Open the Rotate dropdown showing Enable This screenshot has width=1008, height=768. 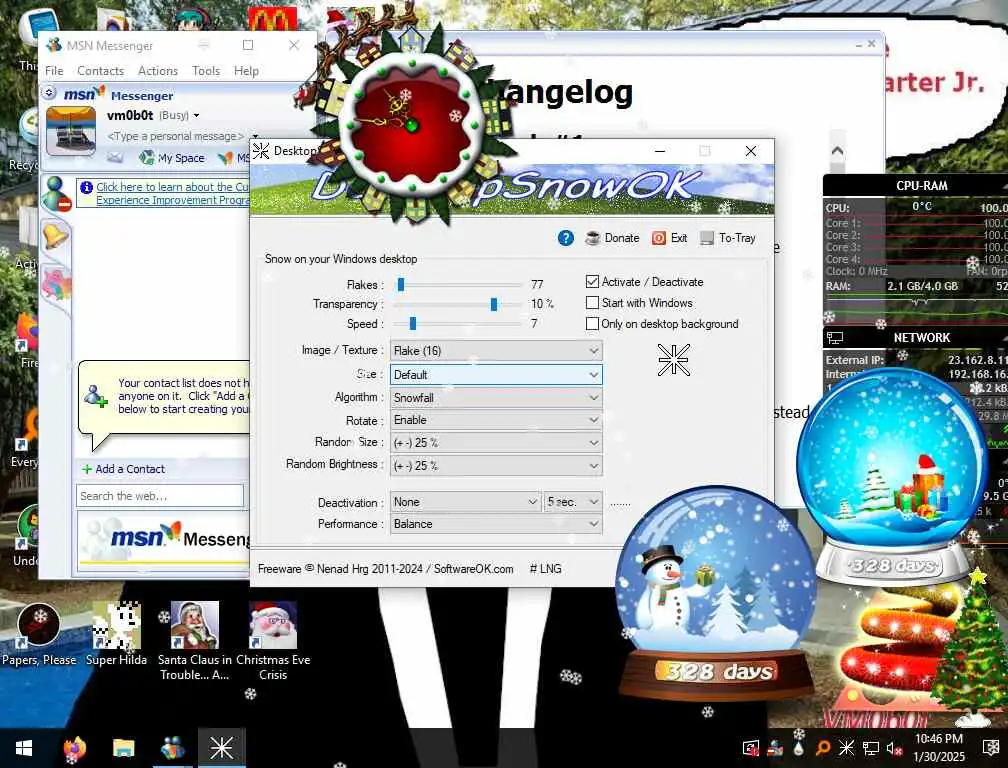[x=496, y=420]
